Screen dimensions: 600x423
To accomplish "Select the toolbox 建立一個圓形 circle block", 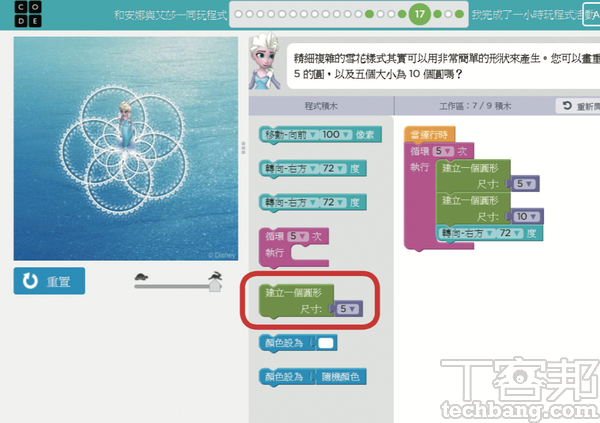I will tap(296, 301).
